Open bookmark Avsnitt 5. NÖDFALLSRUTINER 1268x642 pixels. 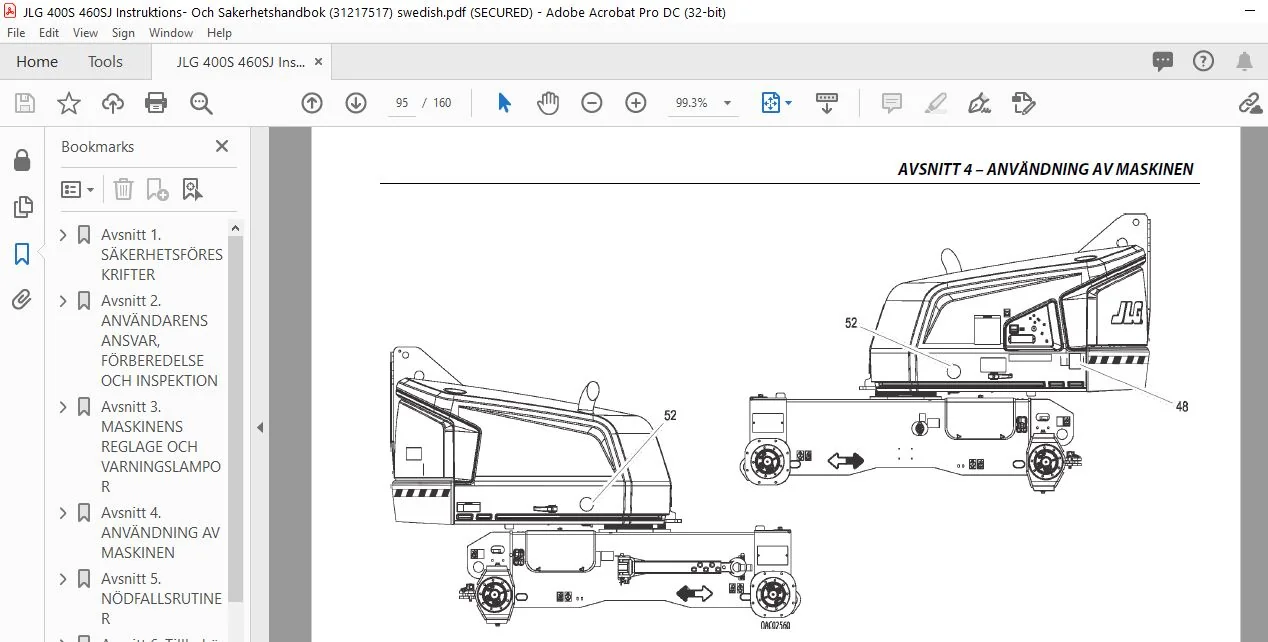pos(161,599)
